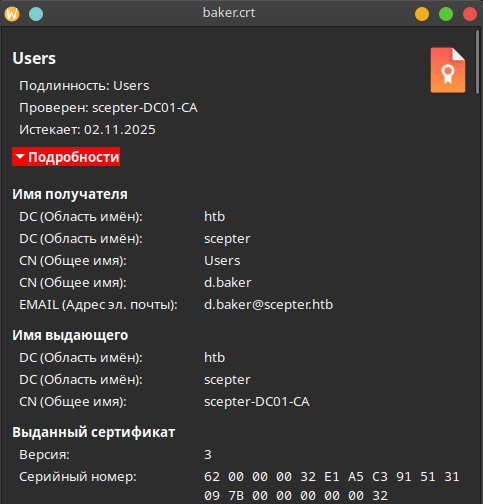The height and width of the screenshot is (504, 483).
Task: Maximize window with the green button
Action: (446, 14)
